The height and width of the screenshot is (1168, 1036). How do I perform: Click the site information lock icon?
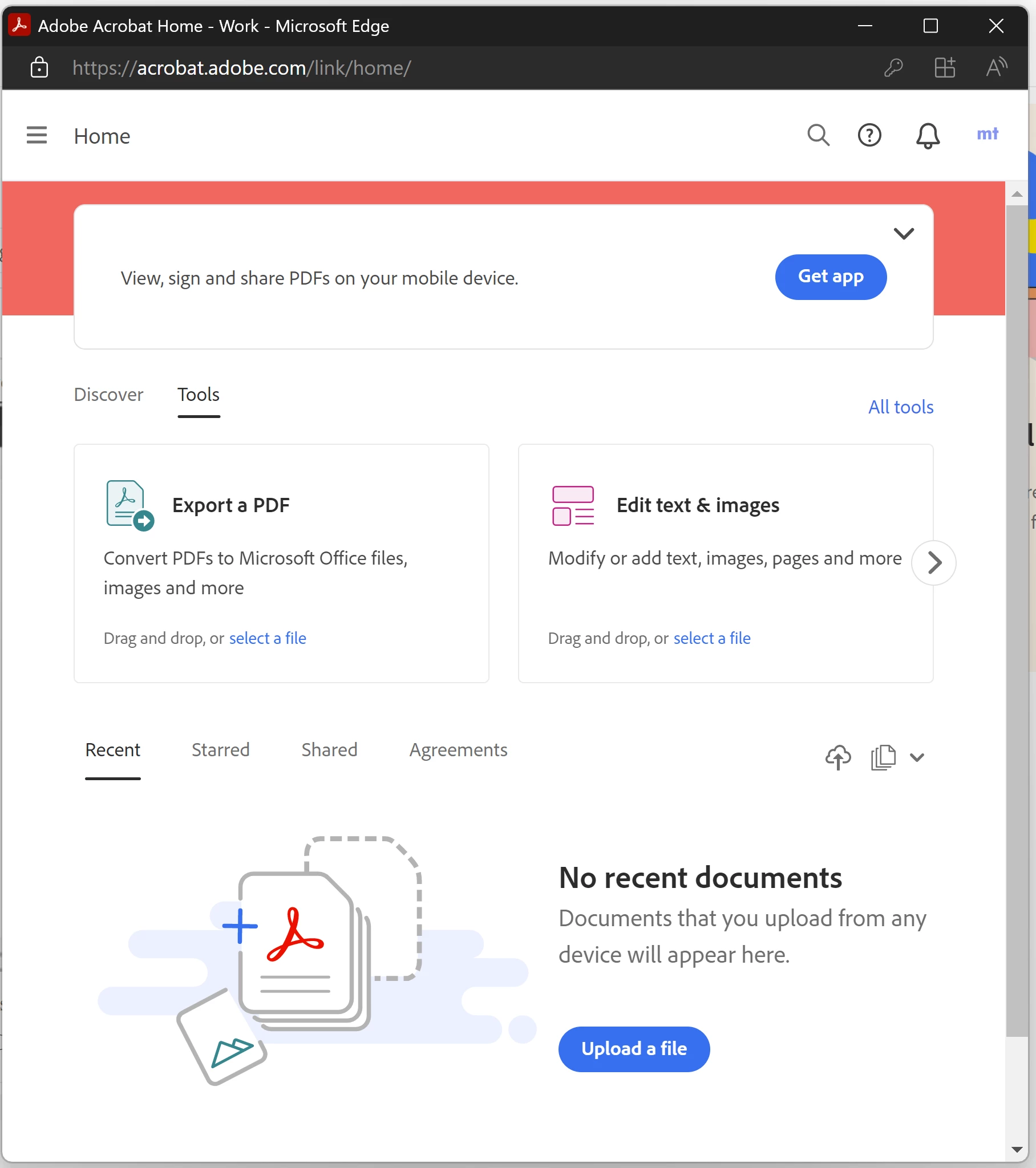point(39,67)
